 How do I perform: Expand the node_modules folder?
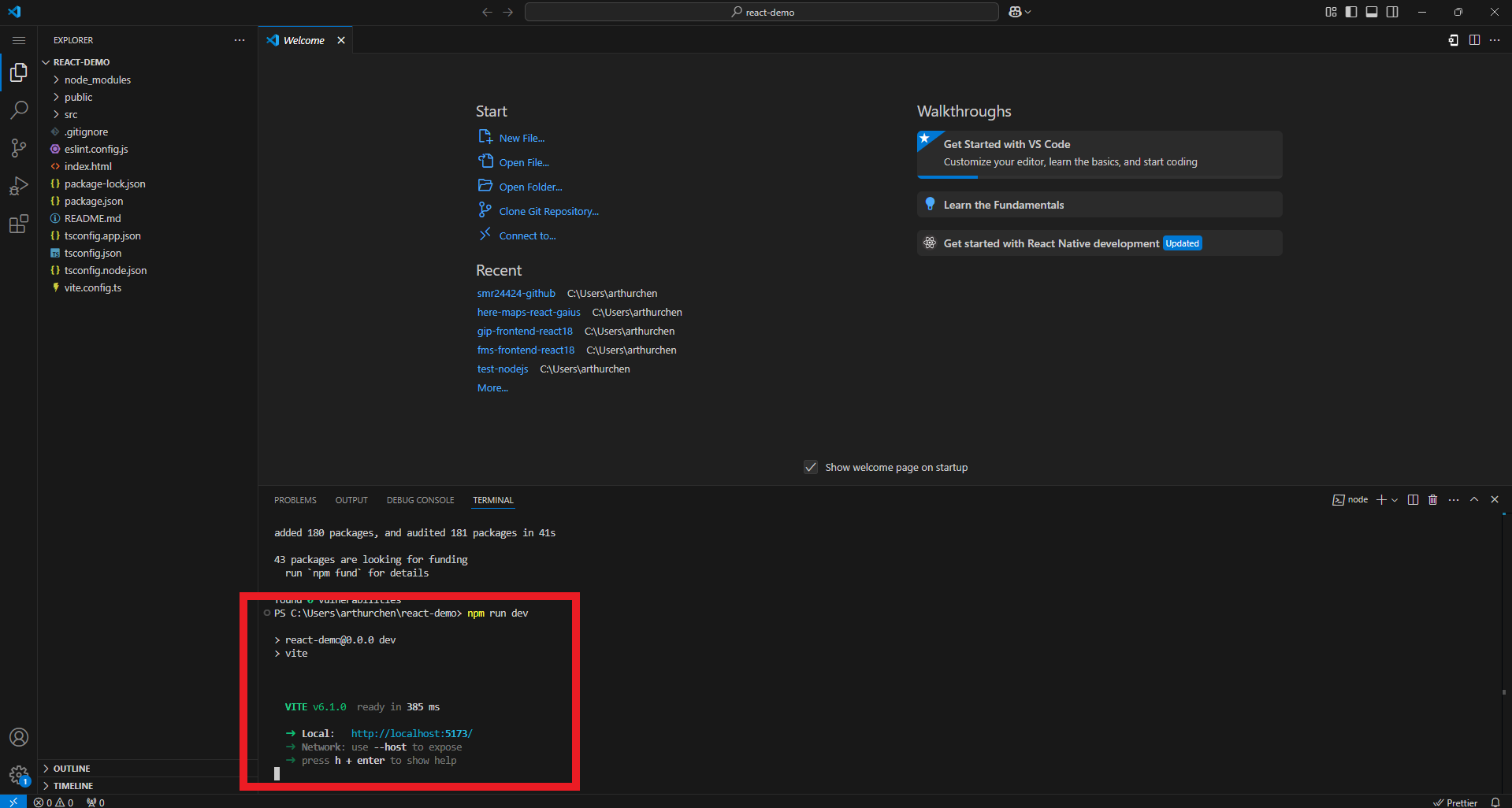[x=148, y=80]
